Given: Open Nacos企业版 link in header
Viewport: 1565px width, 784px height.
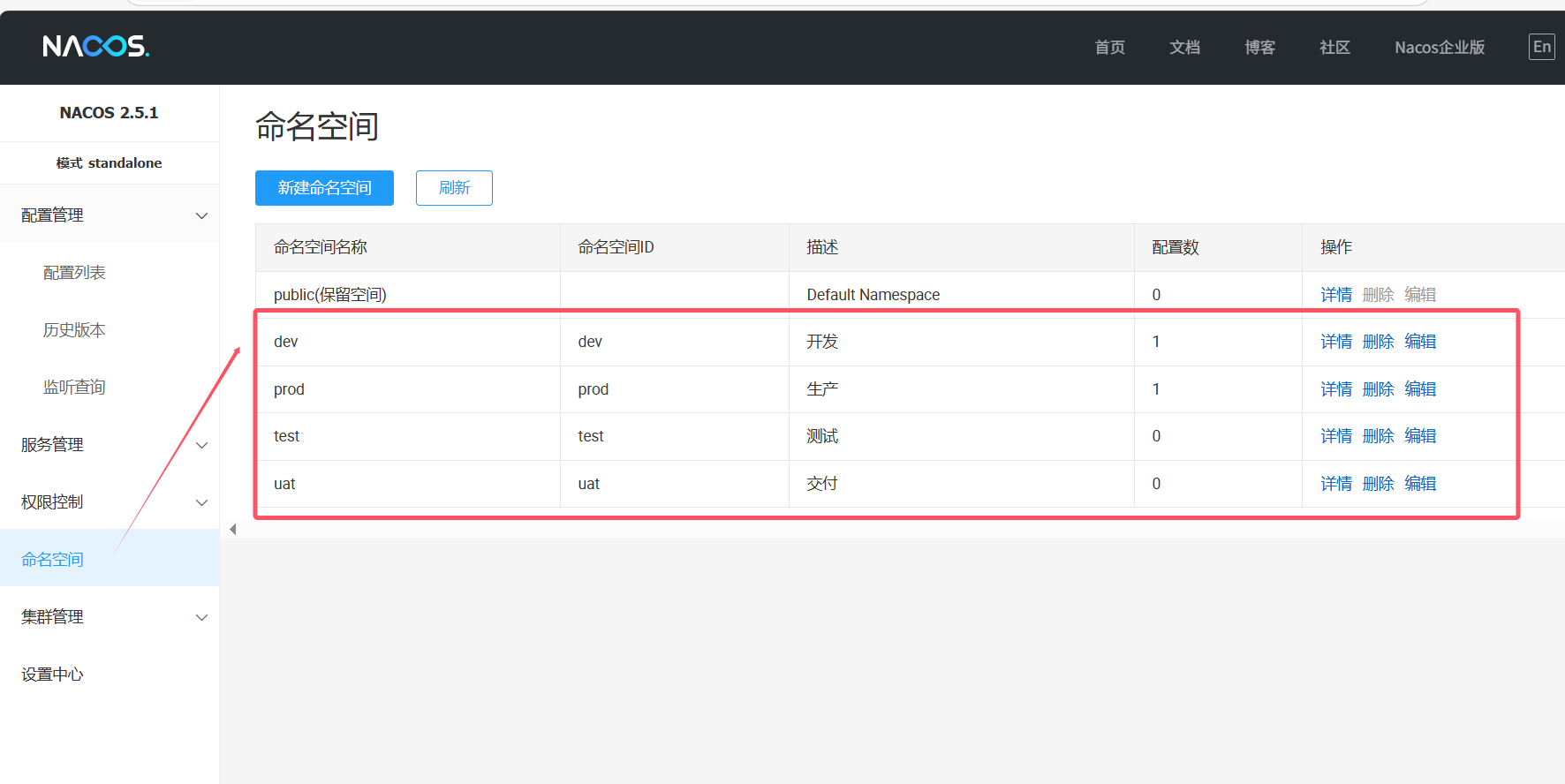Looking at the screenshot, I should pyautogui.click(x=1439, y=48).
